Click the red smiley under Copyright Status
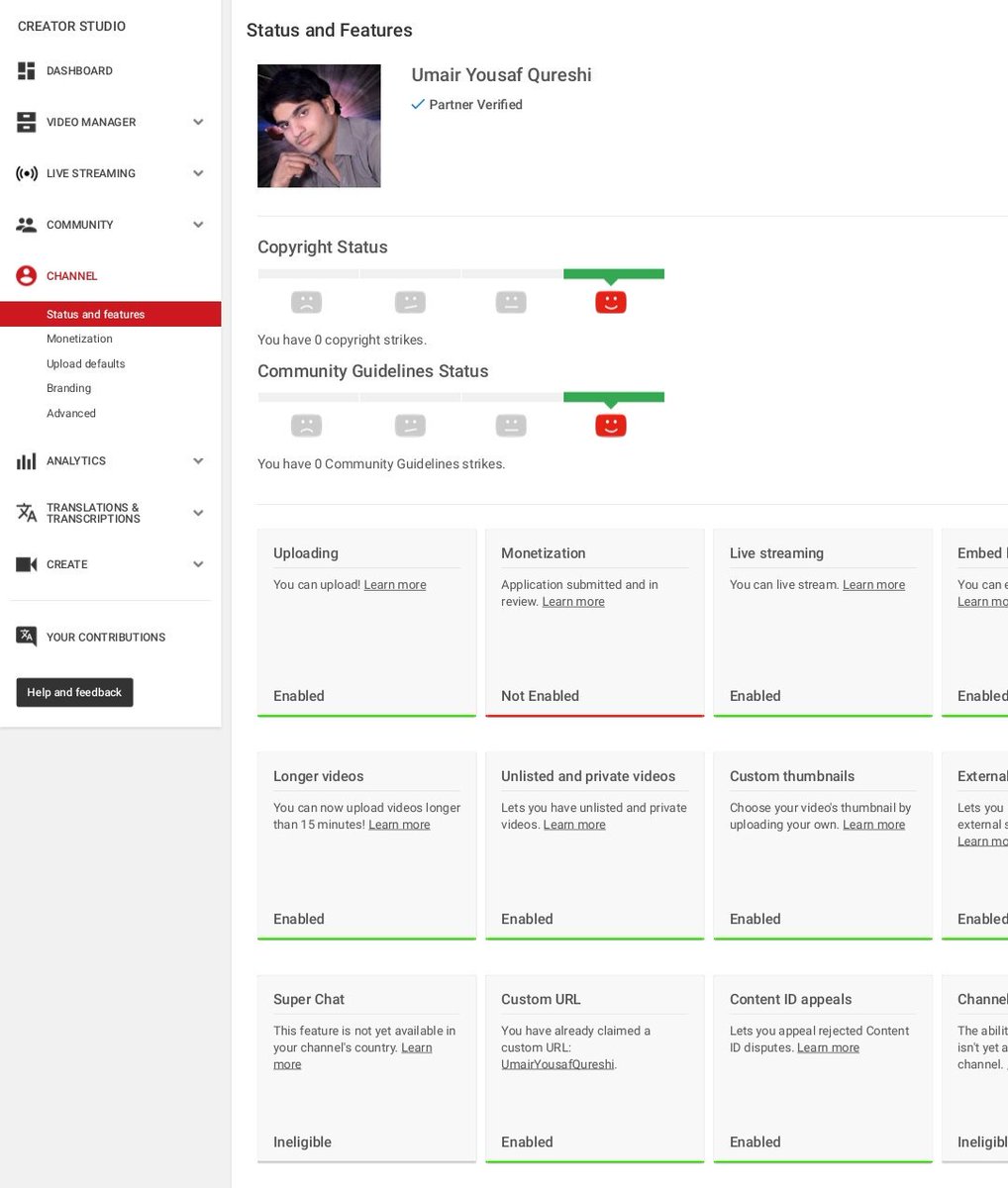The height and width of the screenshot is (1188, 1008). tap(611, 302)
